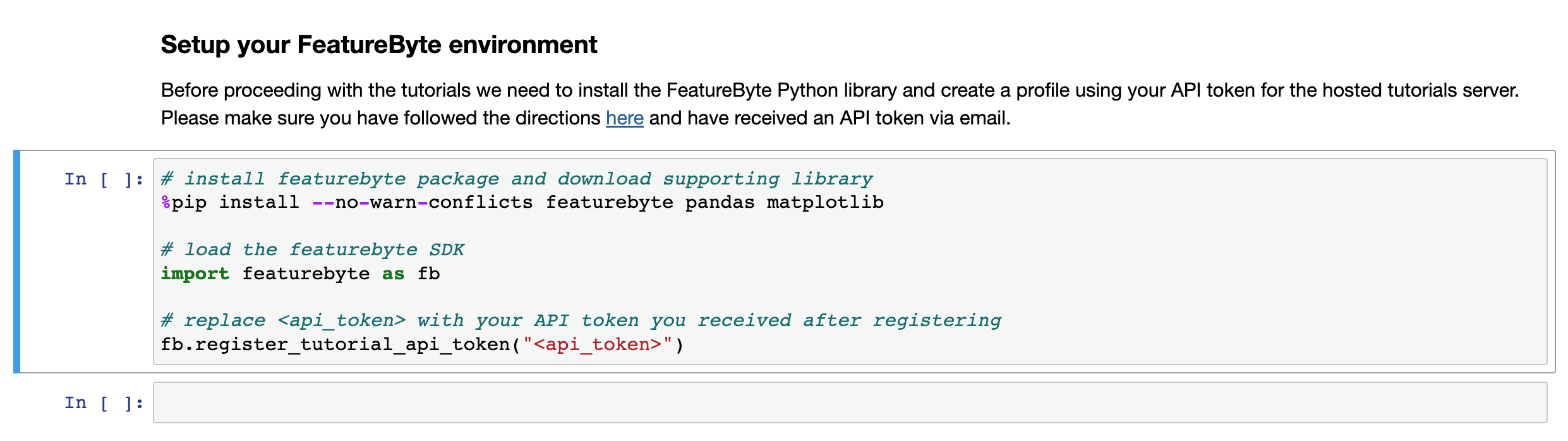Click inside the empty second code cell

tap(849, 402)
